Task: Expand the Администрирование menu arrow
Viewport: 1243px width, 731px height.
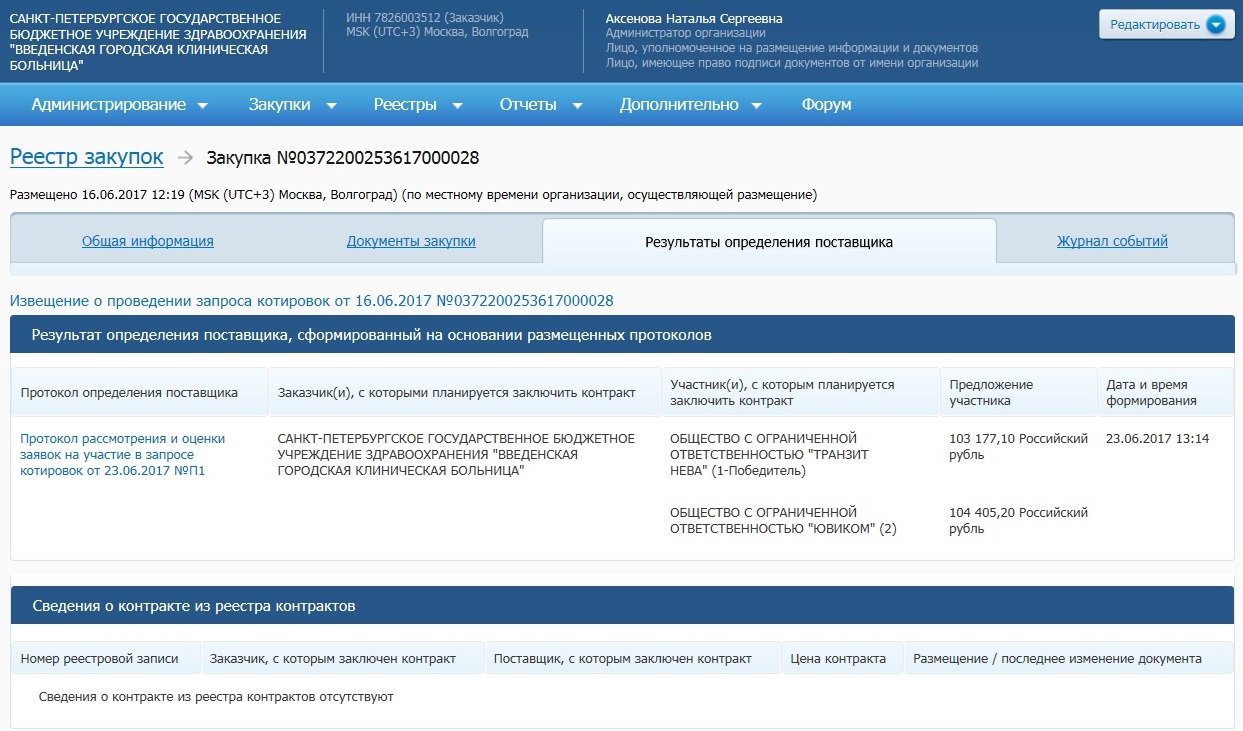Action: 202,105
